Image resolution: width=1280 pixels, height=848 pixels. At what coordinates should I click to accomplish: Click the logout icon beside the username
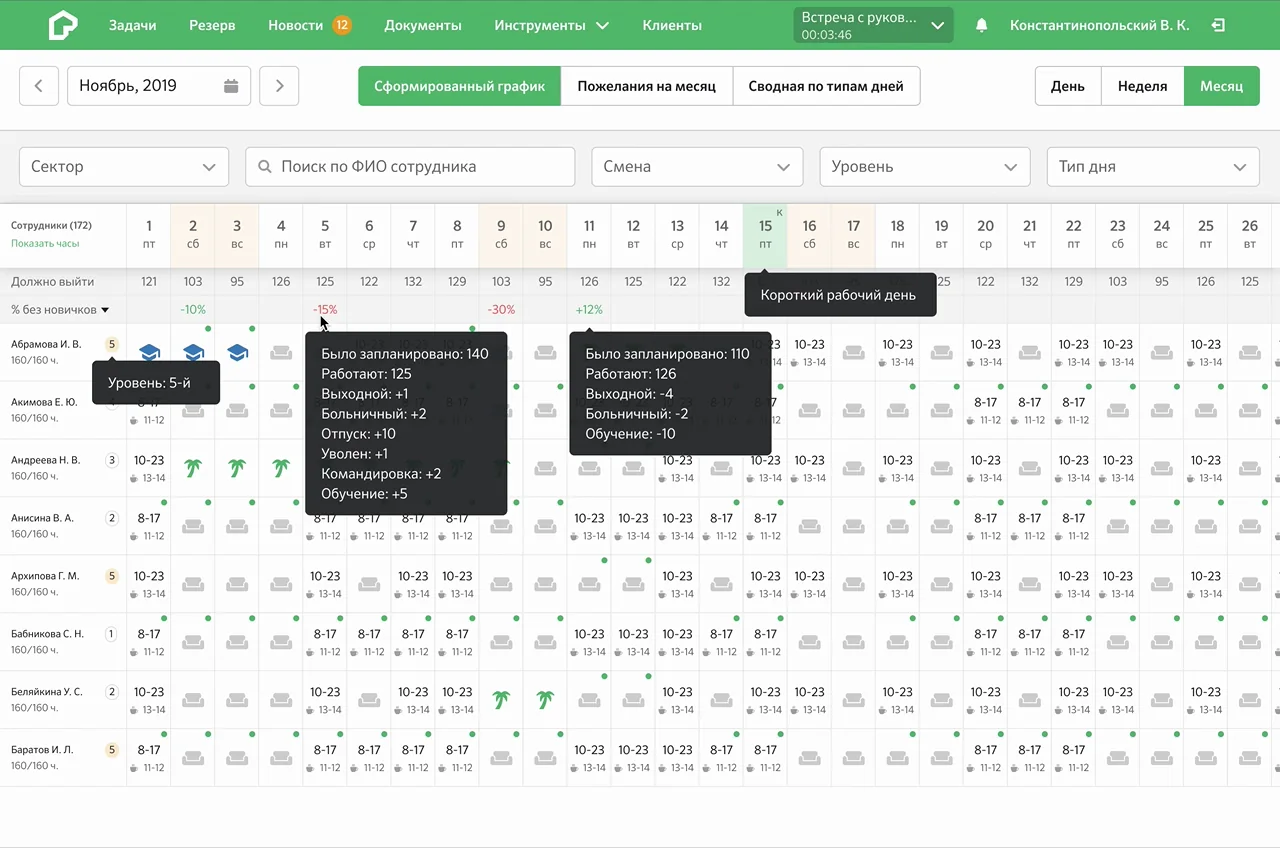[1218, 25]
